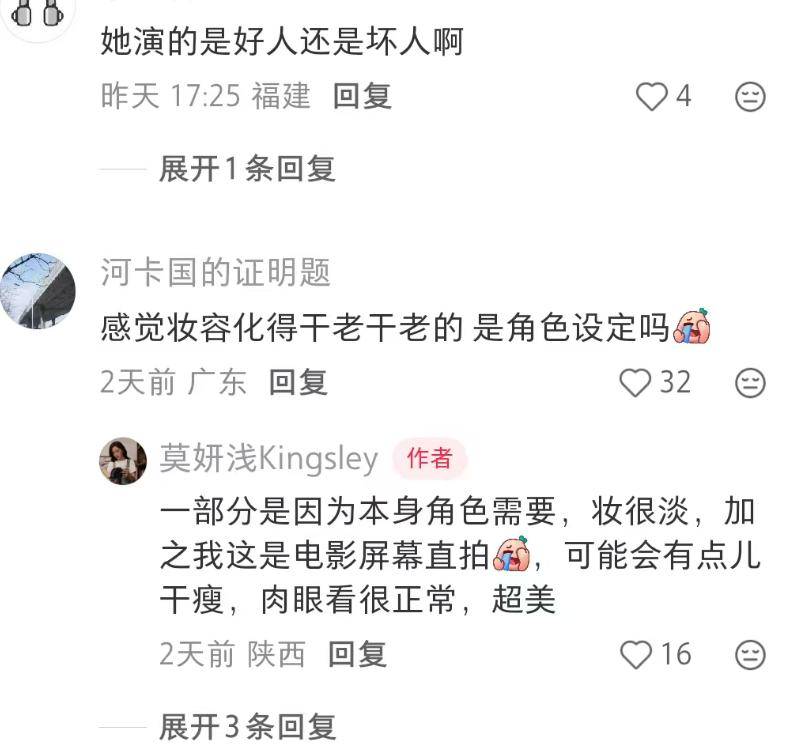Open 莫妍浅Kingsley's avatar
The image size is (794, 755).
tap(123, 461)
